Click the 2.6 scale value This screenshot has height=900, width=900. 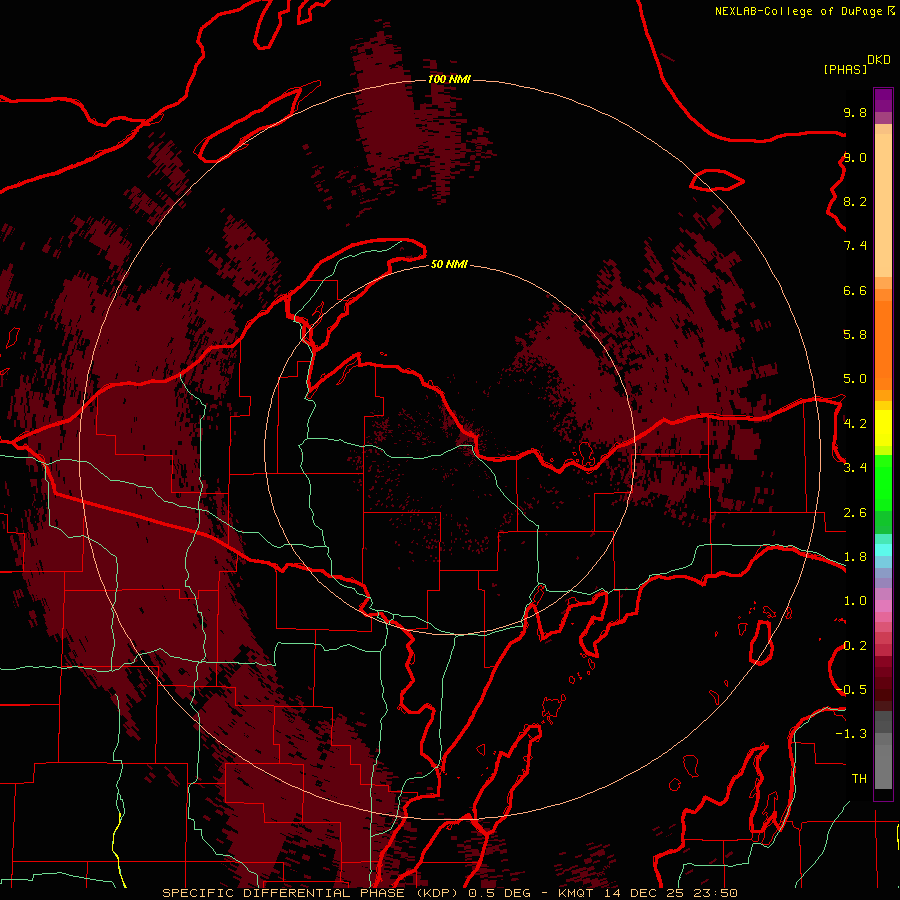pyautogui.click(x=855, y=513)
